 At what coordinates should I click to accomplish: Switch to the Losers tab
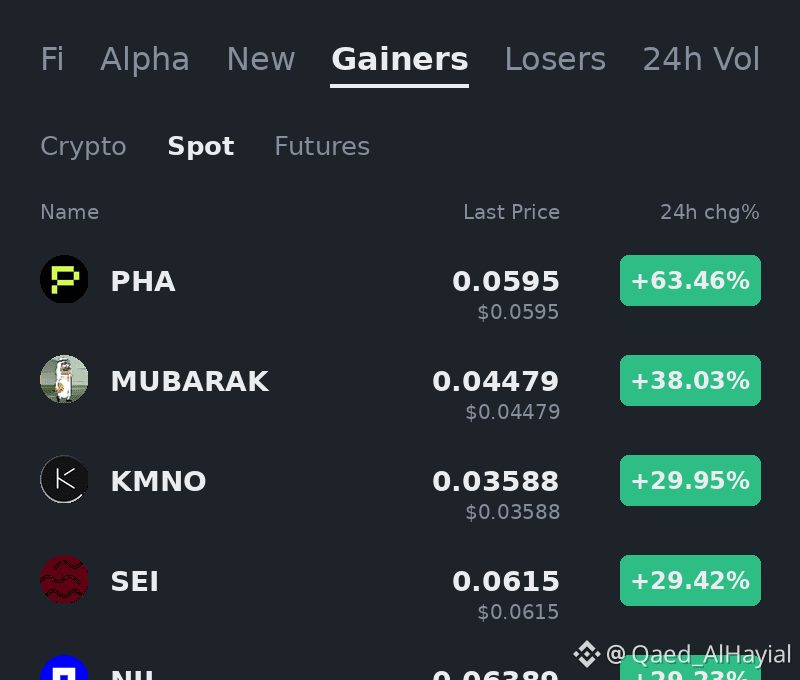click(x=555, y=59)
